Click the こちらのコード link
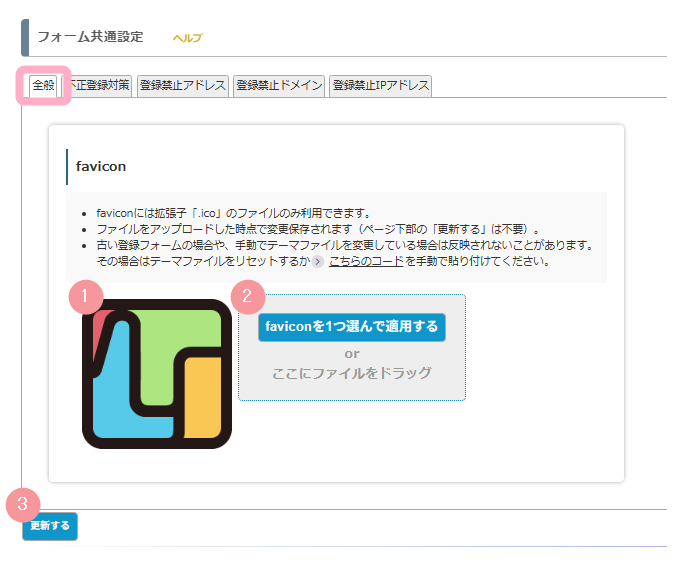The width and height of the screenshot is (683, 564). click(x=366, y=261)
